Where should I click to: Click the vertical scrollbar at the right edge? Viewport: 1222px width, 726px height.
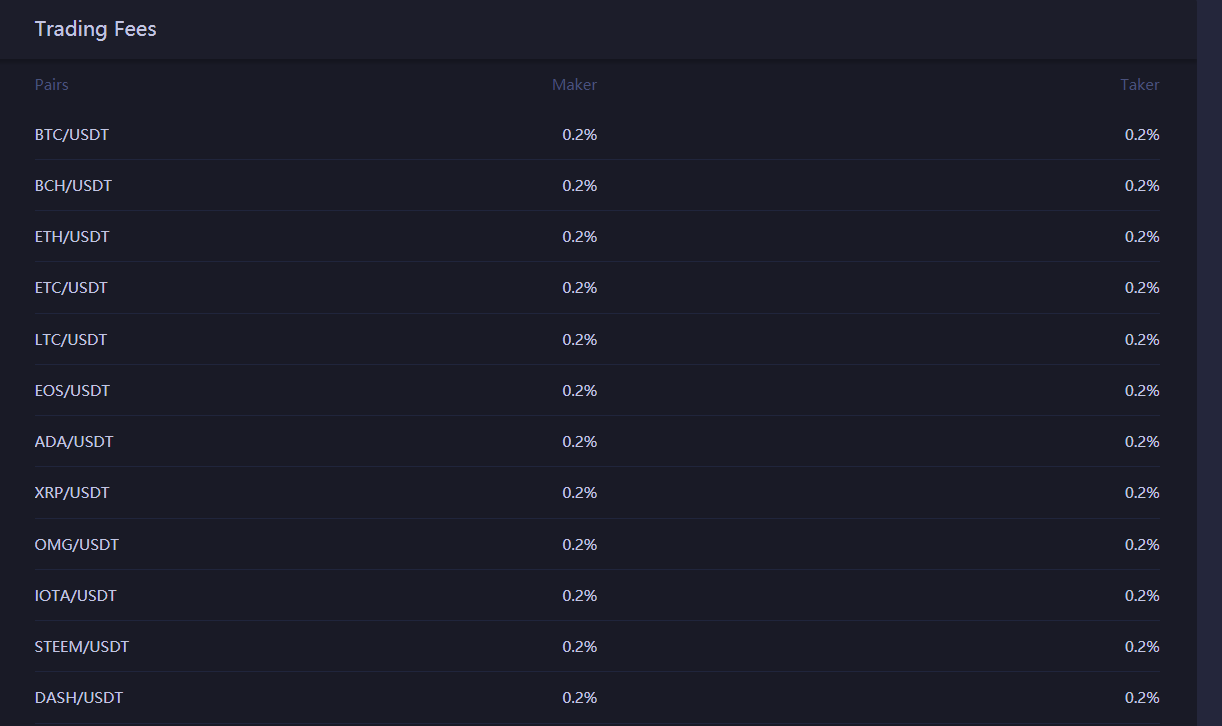click(1209, 363)
